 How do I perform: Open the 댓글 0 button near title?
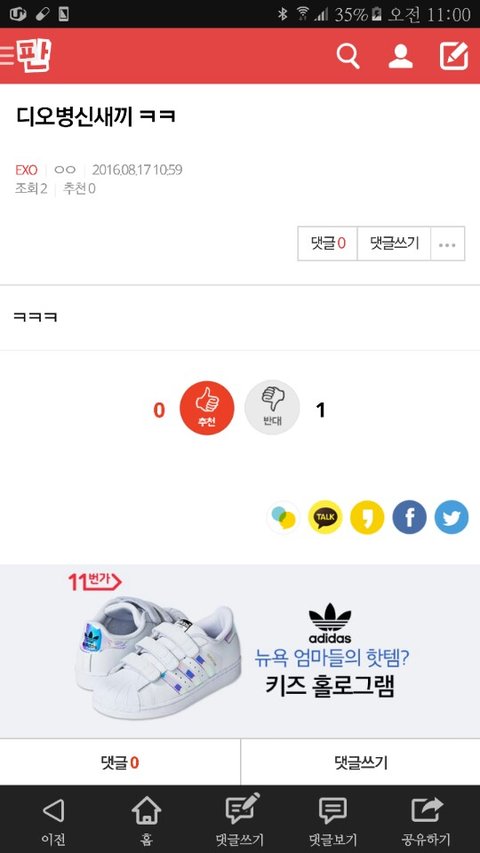point(328,244)
